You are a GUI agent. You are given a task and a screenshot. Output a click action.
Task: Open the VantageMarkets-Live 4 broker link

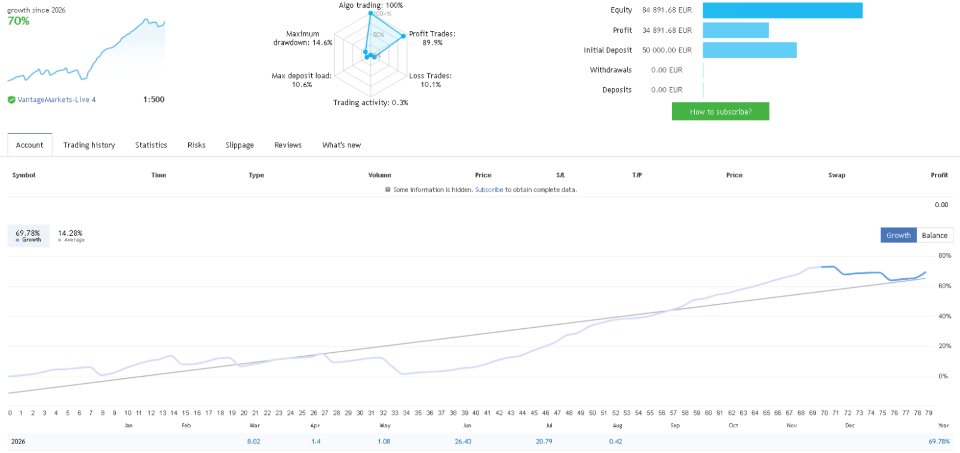coord(56,100)
